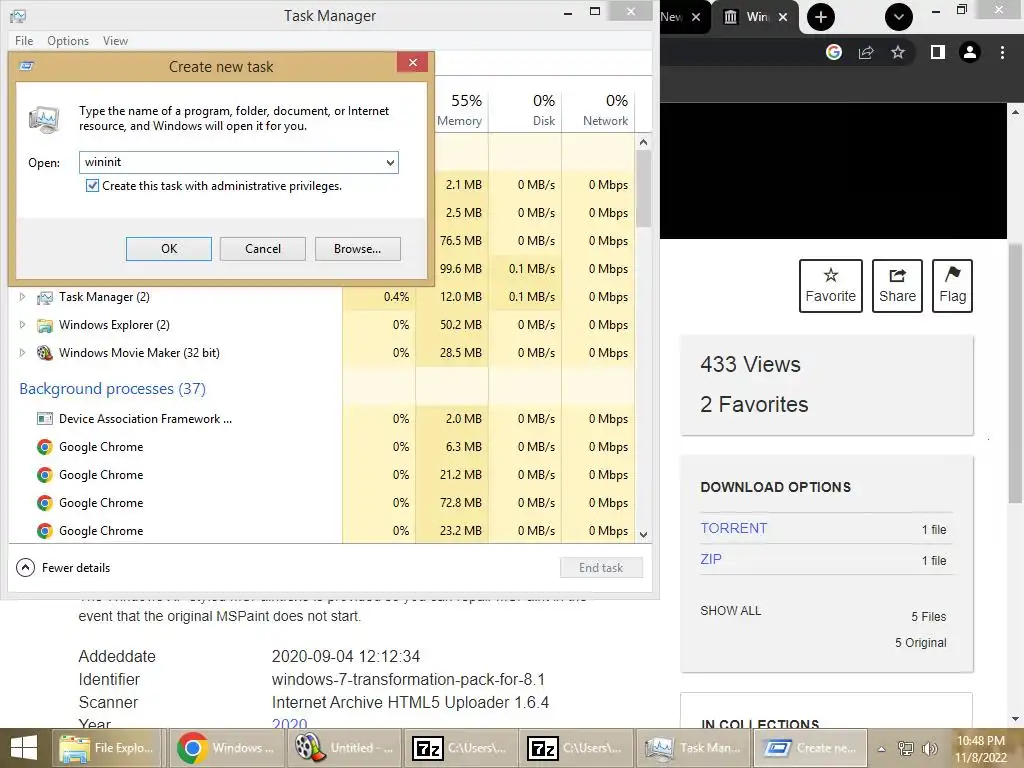Switch to the Win archive tab in Chrome
This screenshot has width=1024, height=768.
tap(754, 17)
